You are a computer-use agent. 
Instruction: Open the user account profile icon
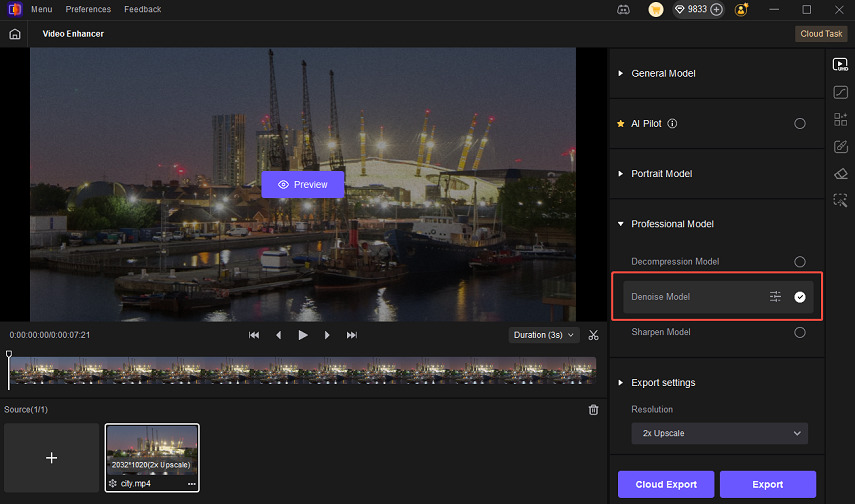tap(742, 9)
